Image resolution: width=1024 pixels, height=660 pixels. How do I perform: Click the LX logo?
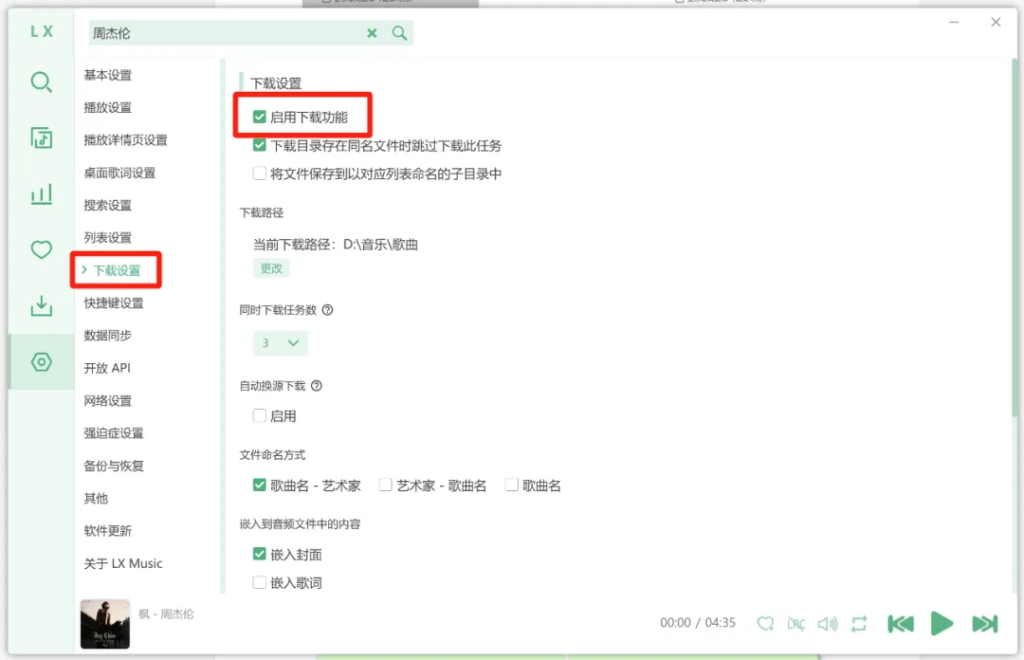42,31
